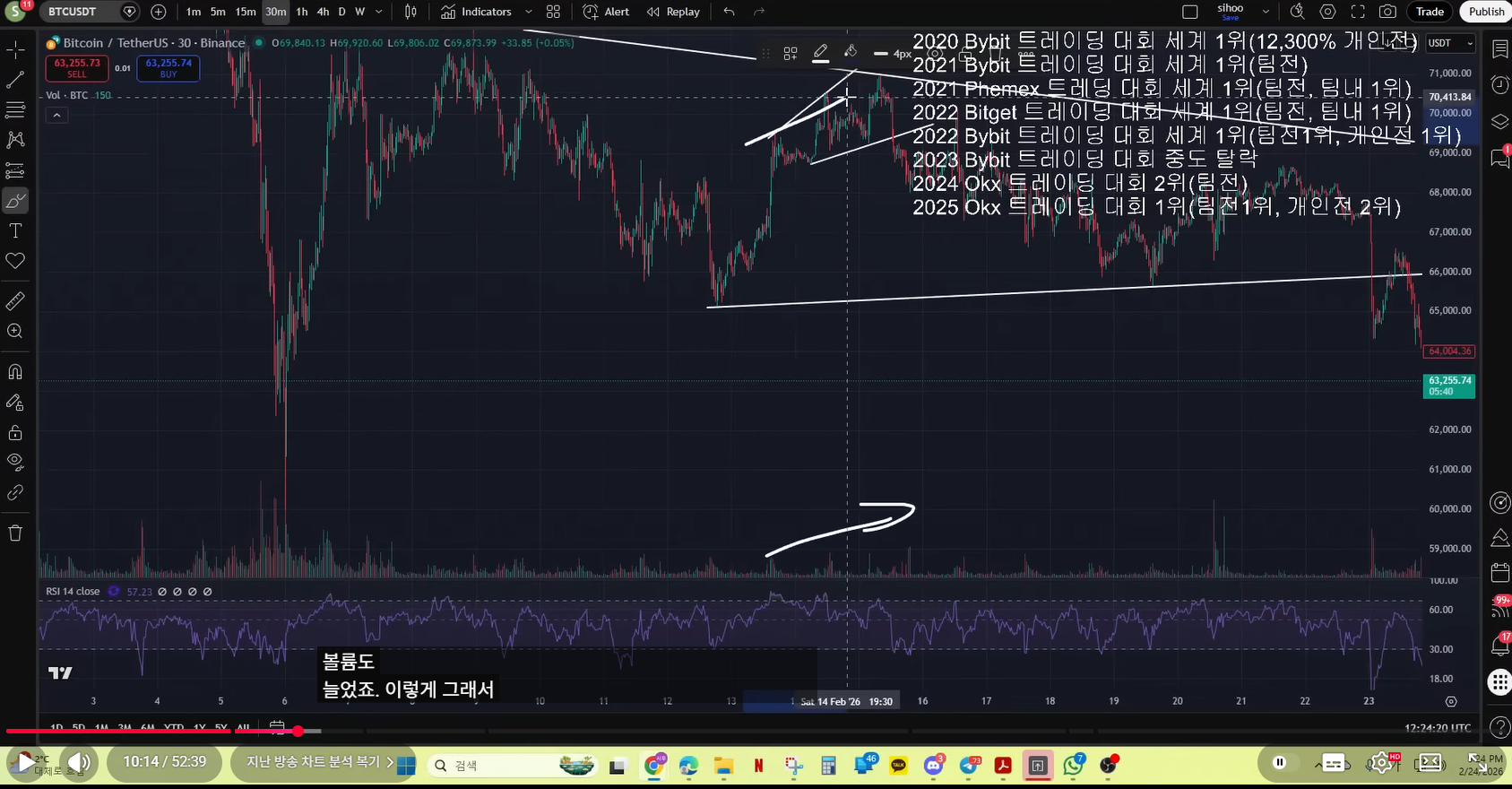Open the calendar icon in right sidebar
This screenshot has width=1512, height=789.
[1499, 573]
